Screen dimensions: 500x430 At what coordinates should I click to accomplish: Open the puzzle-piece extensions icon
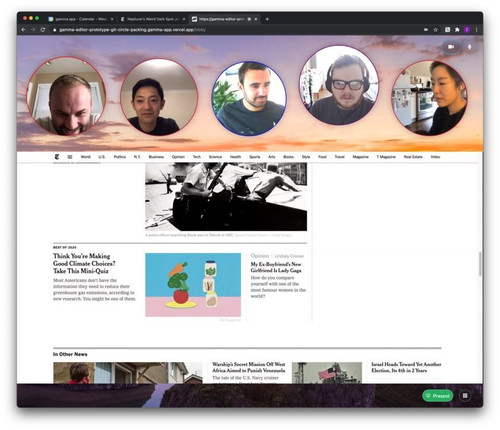[x=457, y=30]
